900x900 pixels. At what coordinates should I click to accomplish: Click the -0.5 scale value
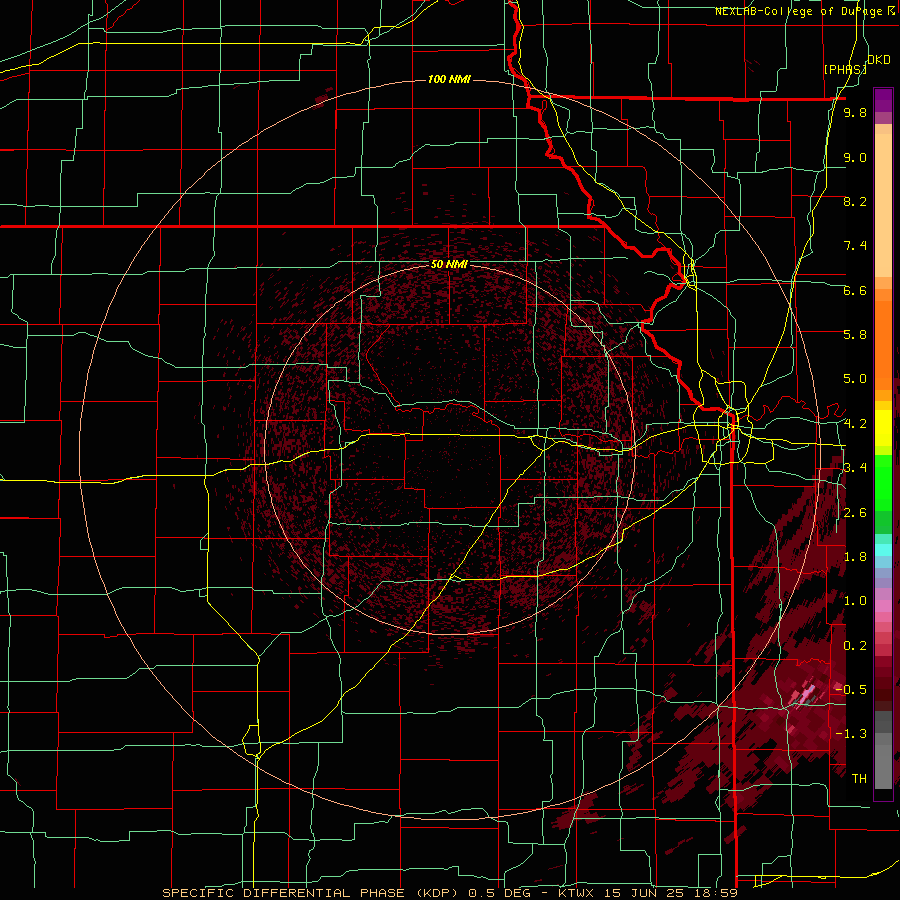click(x=852, y=690)
